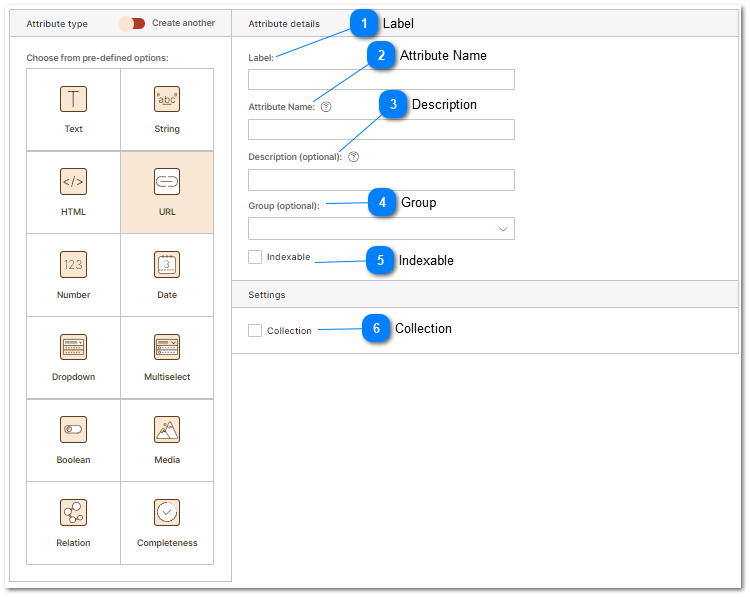Open the Group (optional) dropdown

pos(381,229)
